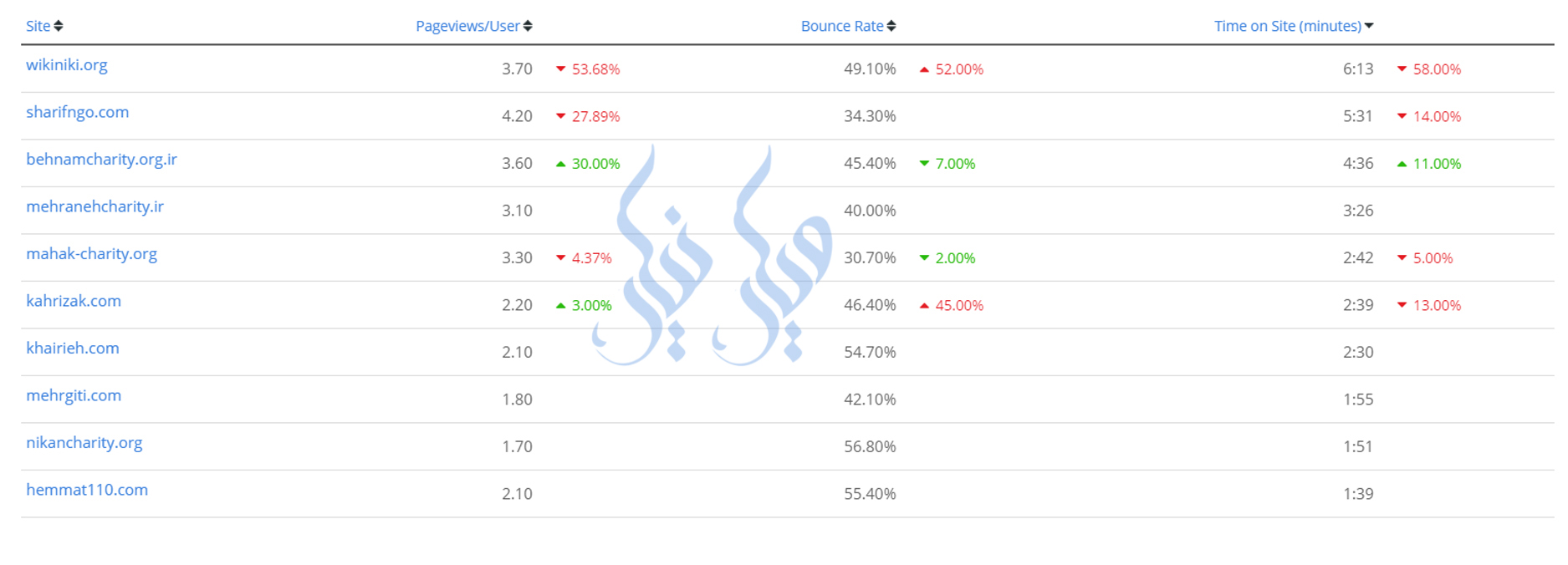
Task: Go to nikancharity.org
Action: point(84,443)
